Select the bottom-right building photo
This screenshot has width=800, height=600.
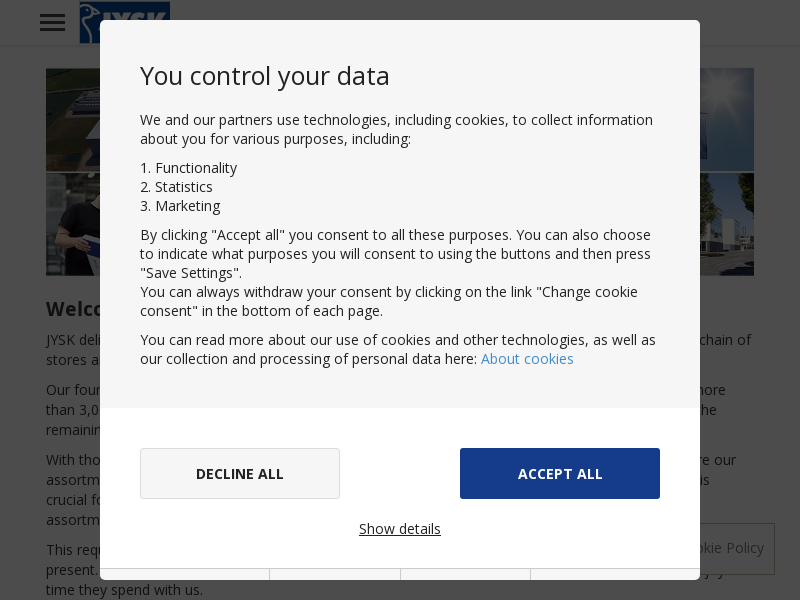[727, 224]
